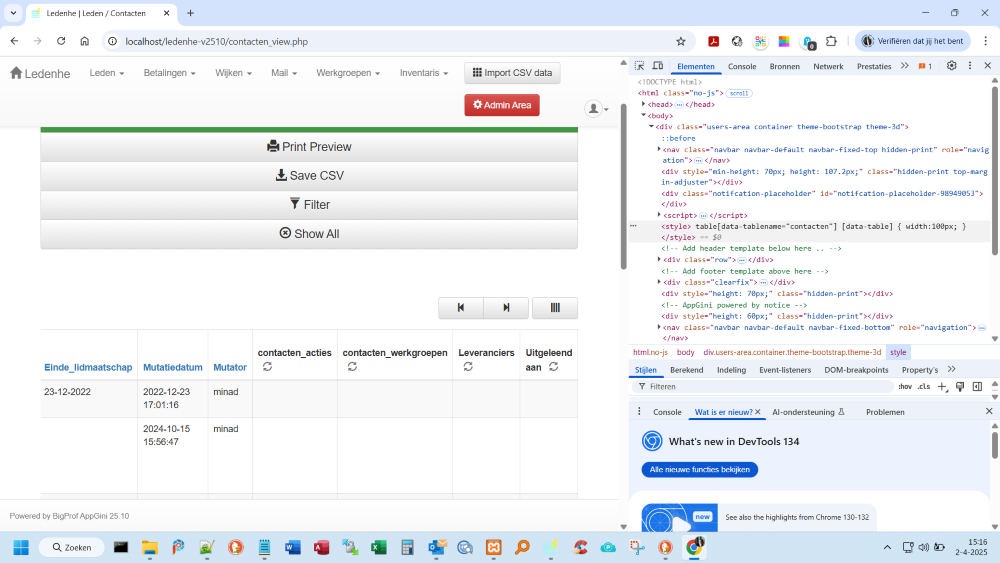Sort by Mutatiedatum column
1000x563 pixels.
coord(172,367)
